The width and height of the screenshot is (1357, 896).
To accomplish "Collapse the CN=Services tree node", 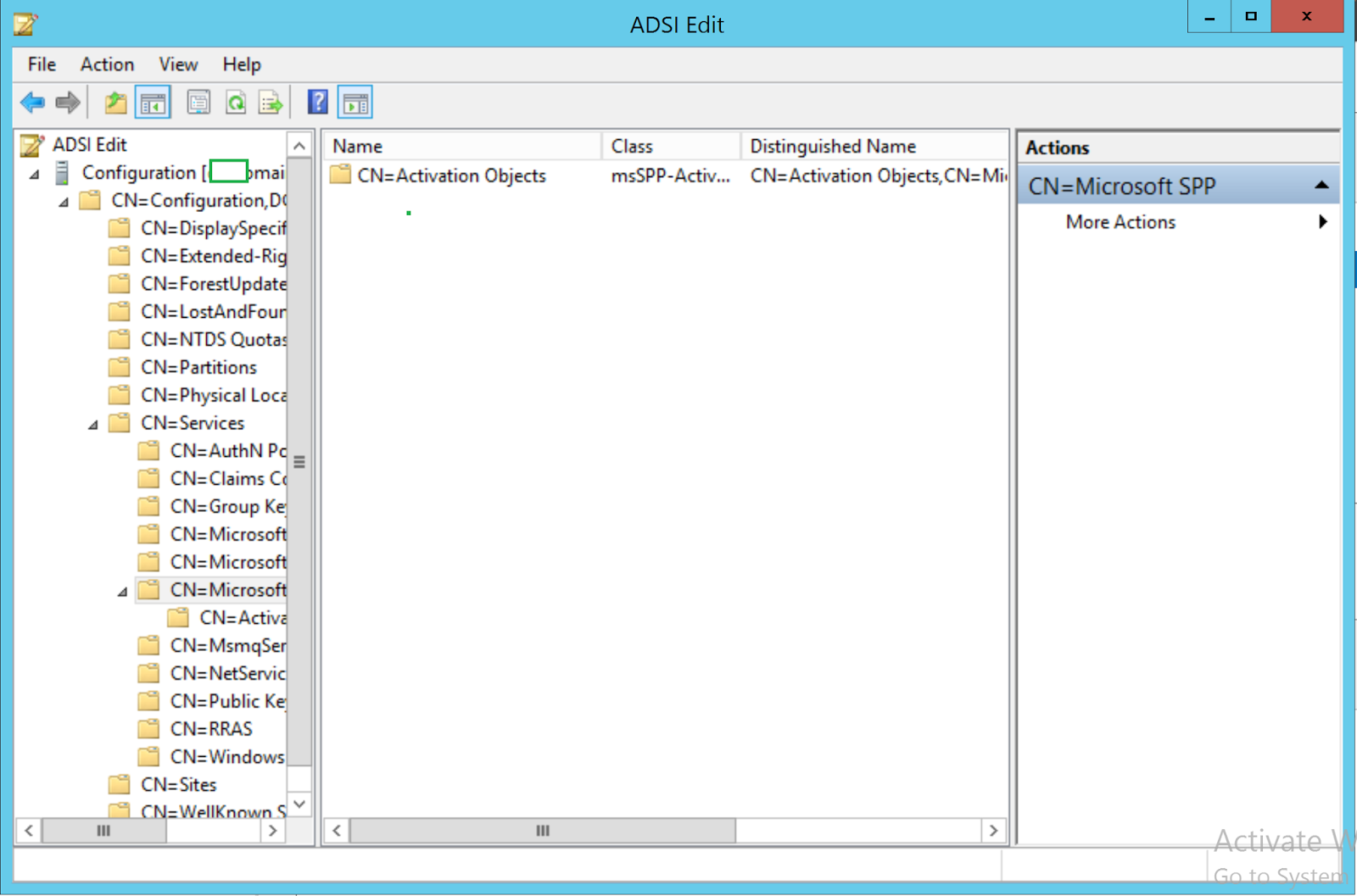I will coord(93,423).
